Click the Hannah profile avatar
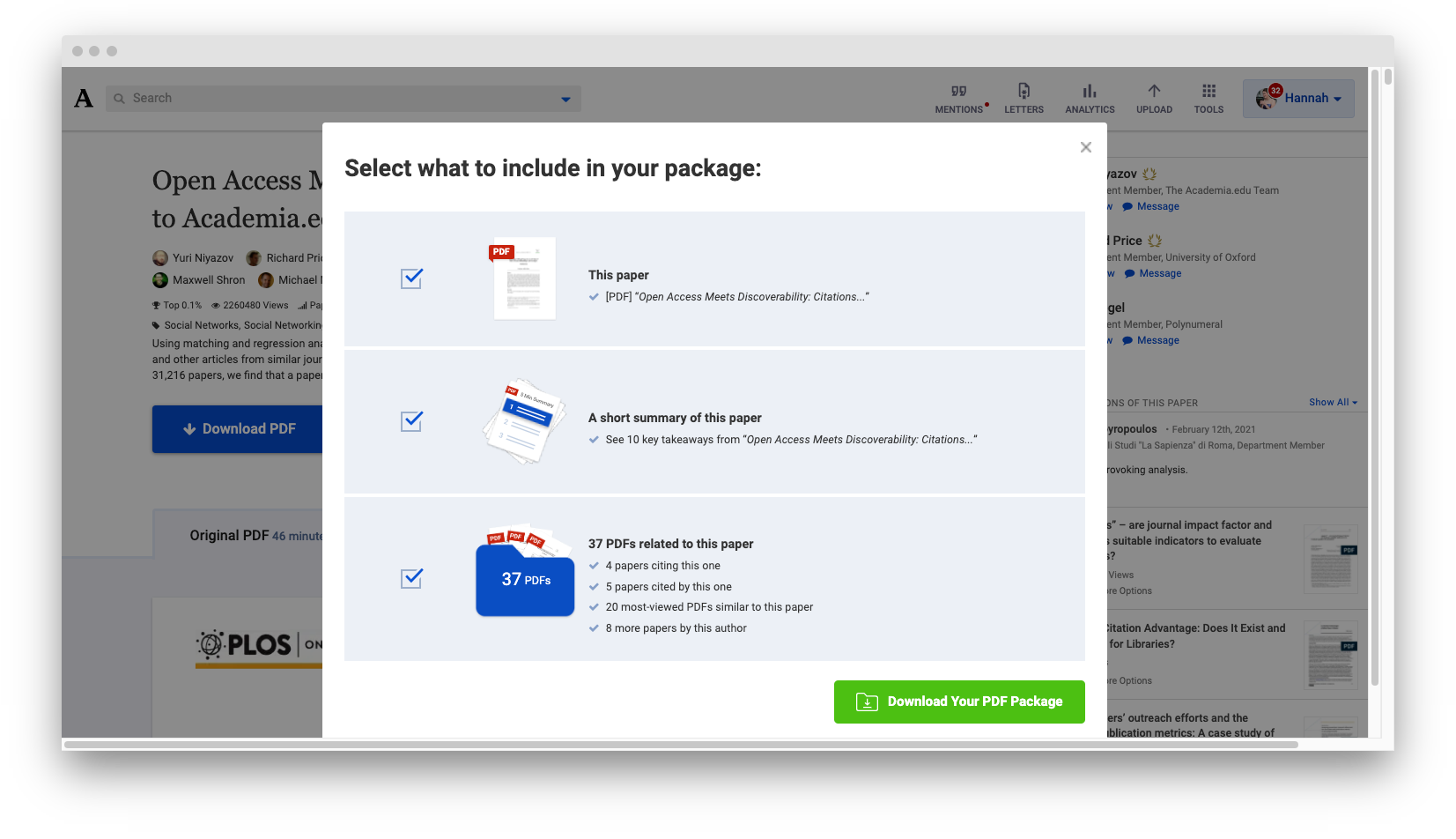This screenshot has height=839, width=1456. coord(1268,98)
